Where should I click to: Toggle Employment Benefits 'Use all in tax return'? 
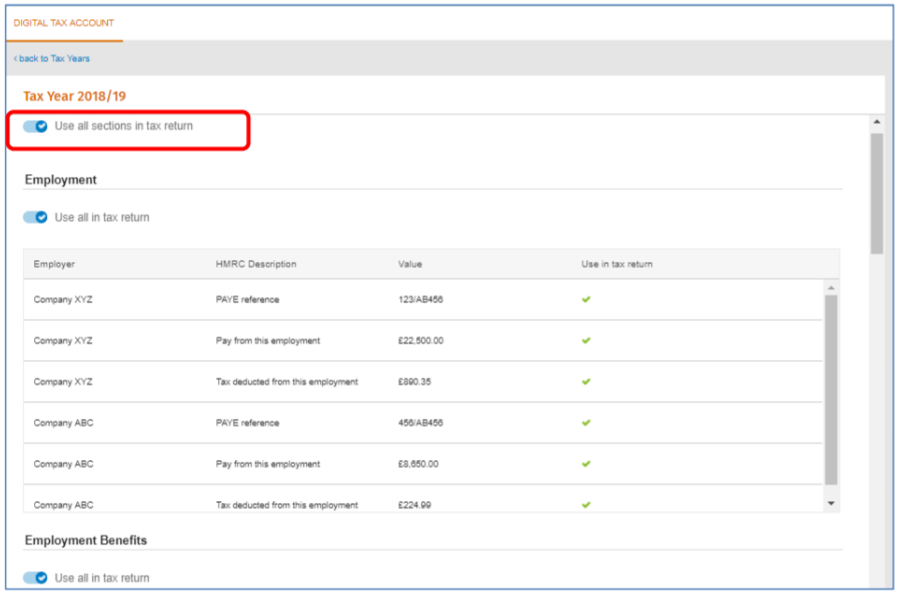35,578
